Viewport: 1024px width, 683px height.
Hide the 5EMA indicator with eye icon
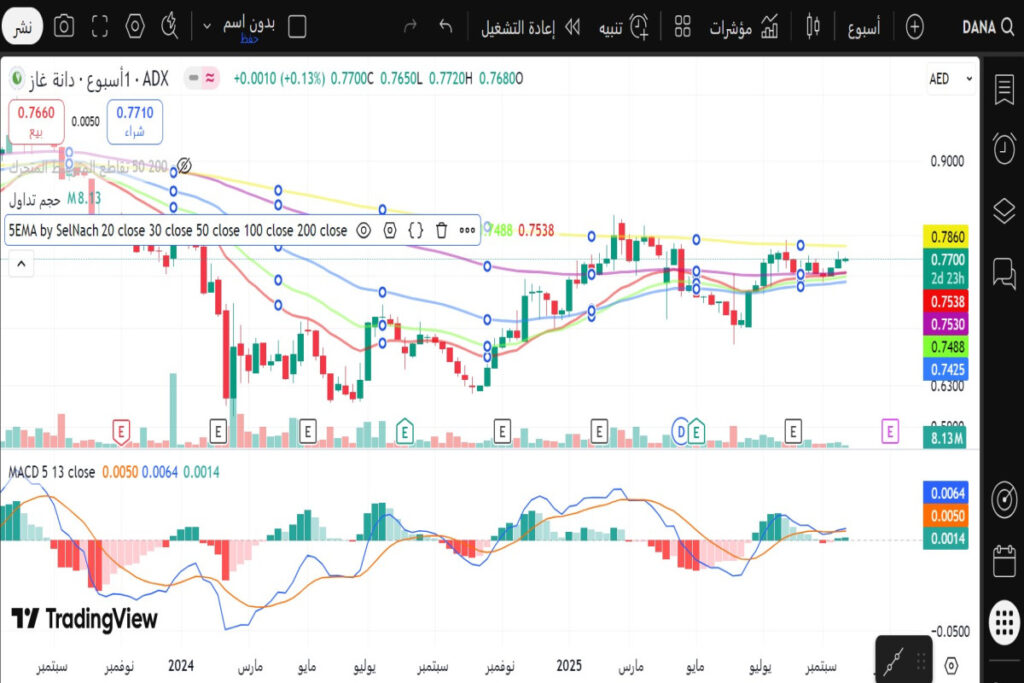coord(364,230)
